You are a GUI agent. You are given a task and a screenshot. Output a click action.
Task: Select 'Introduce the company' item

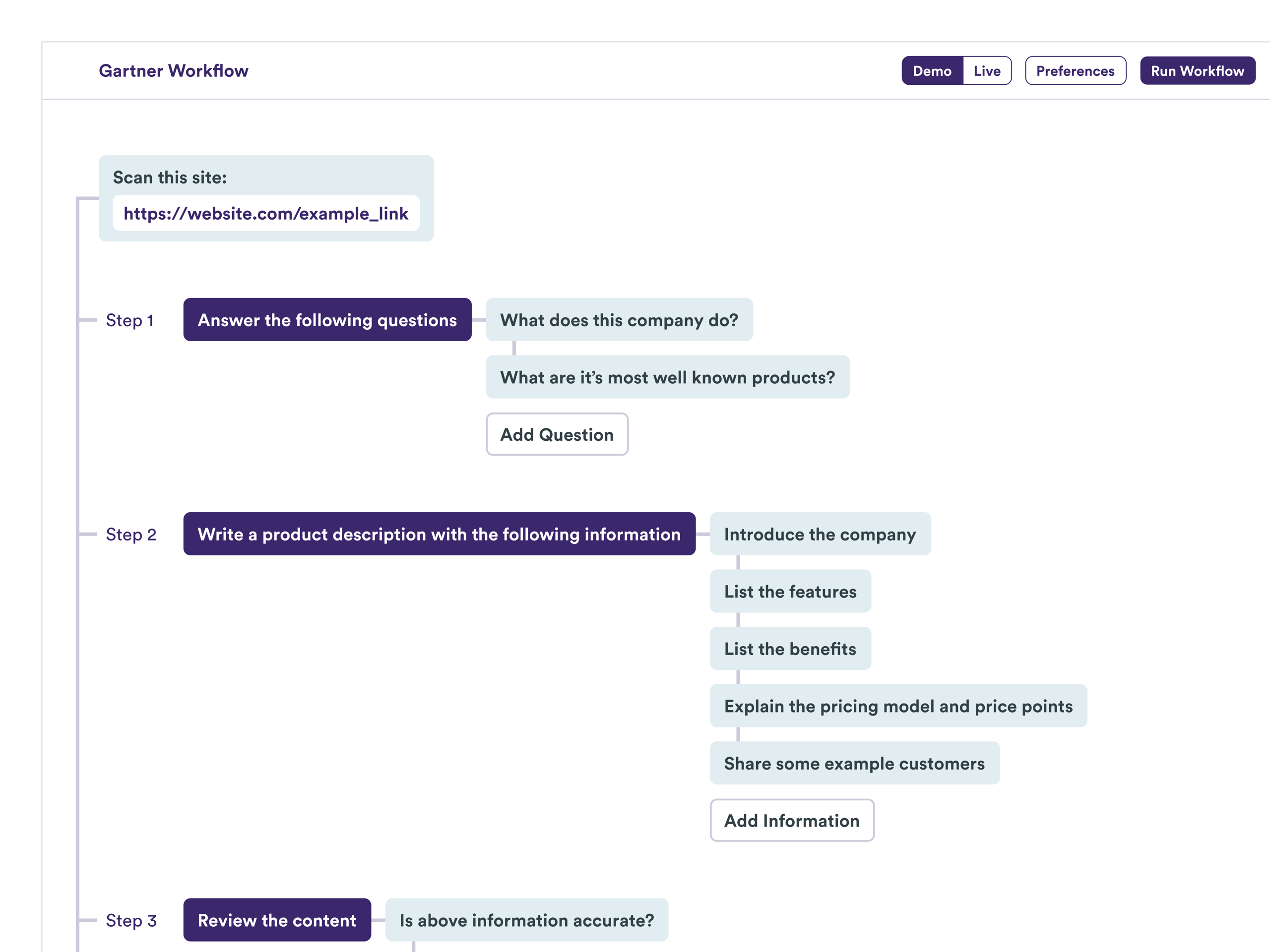coord(820,534)
